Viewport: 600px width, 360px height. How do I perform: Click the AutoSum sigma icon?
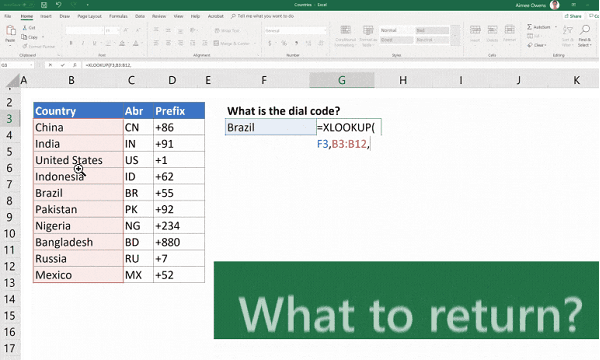[x=530, y=27]
